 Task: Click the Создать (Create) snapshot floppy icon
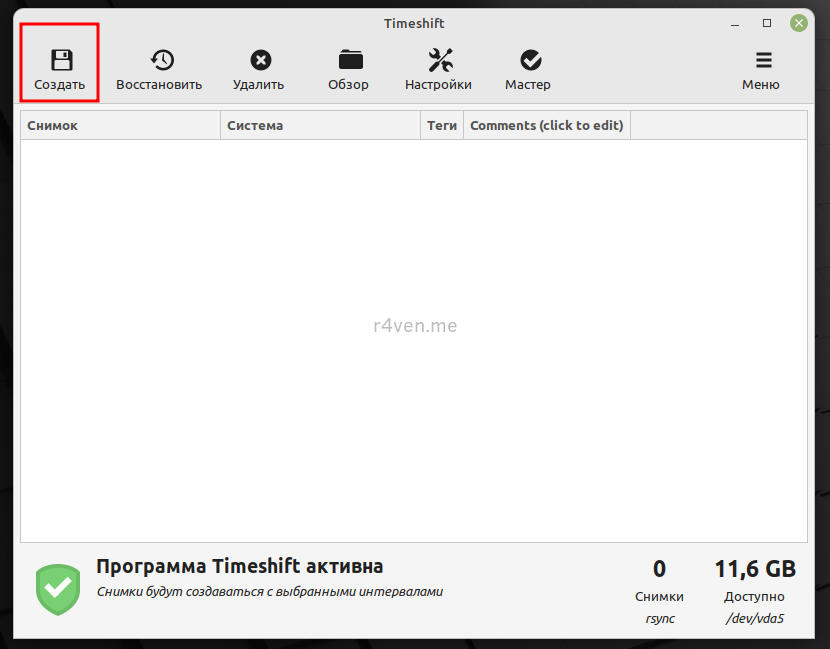click(60, 61)
